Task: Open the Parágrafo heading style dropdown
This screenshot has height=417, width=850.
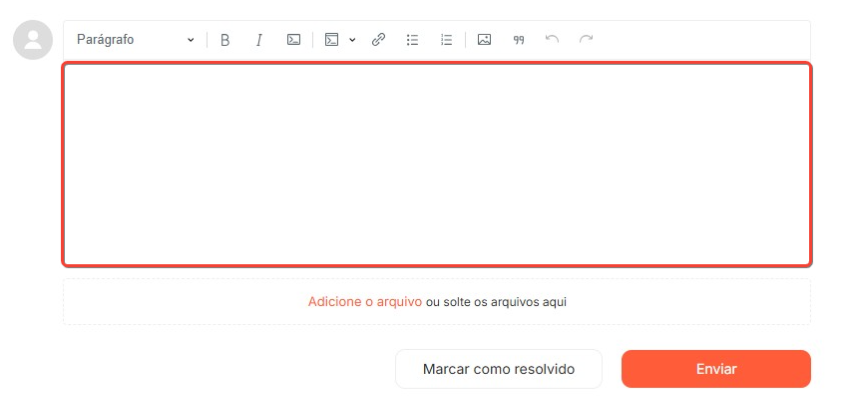Action: 135,40
